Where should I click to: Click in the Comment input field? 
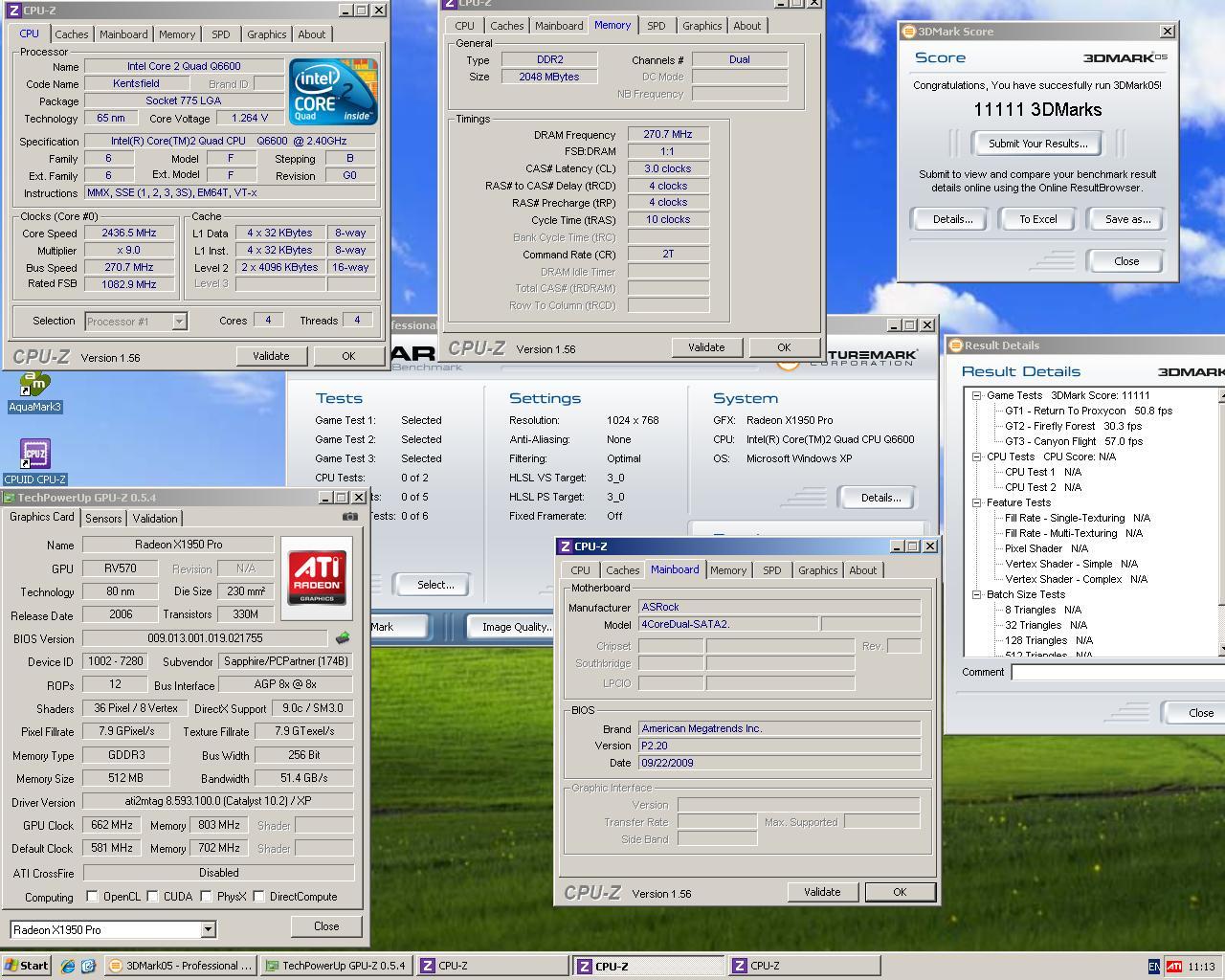1117,672
